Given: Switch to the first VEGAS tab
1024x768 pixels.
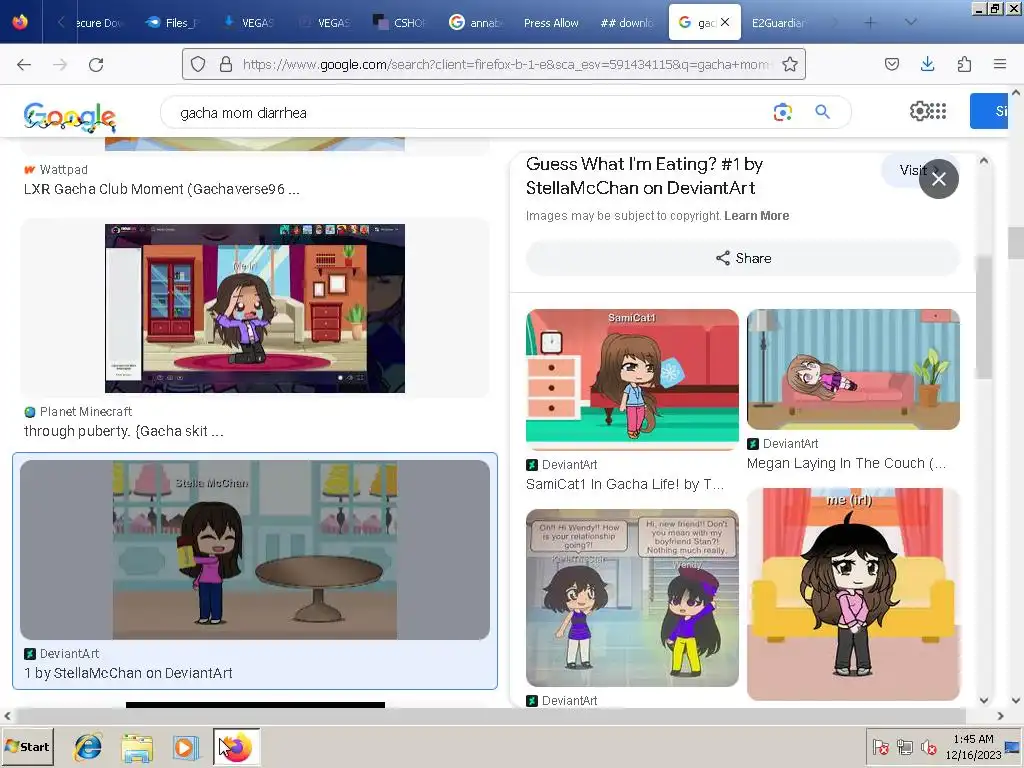Looking at the screenshot, I should click(x=249, y=22).
